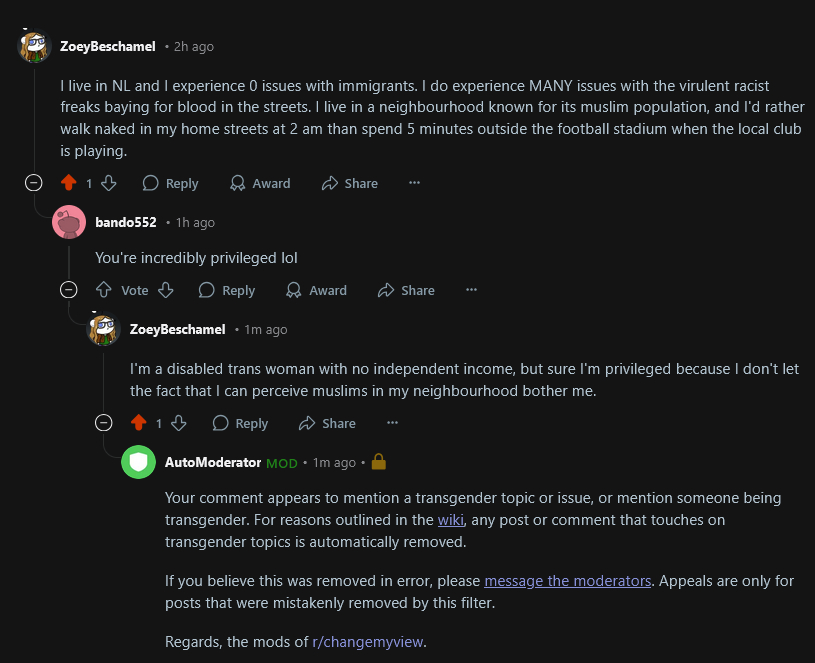
Task: Click the AutoModerator shield avatar
Action: [138, 462]
